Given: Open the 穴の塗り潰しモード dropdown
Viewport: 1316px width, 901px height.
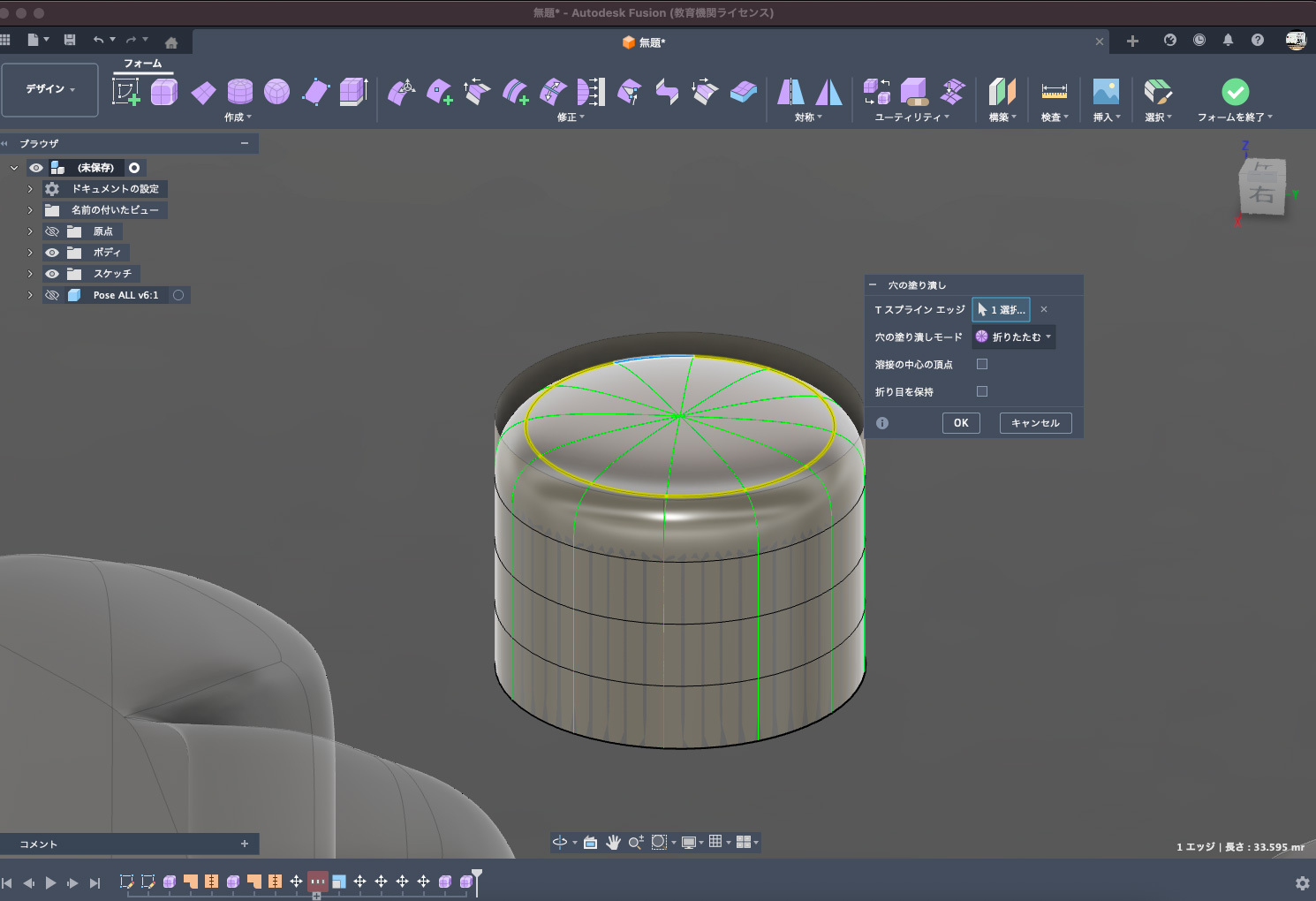Looking at the screenshot, I should point(1014,337).
